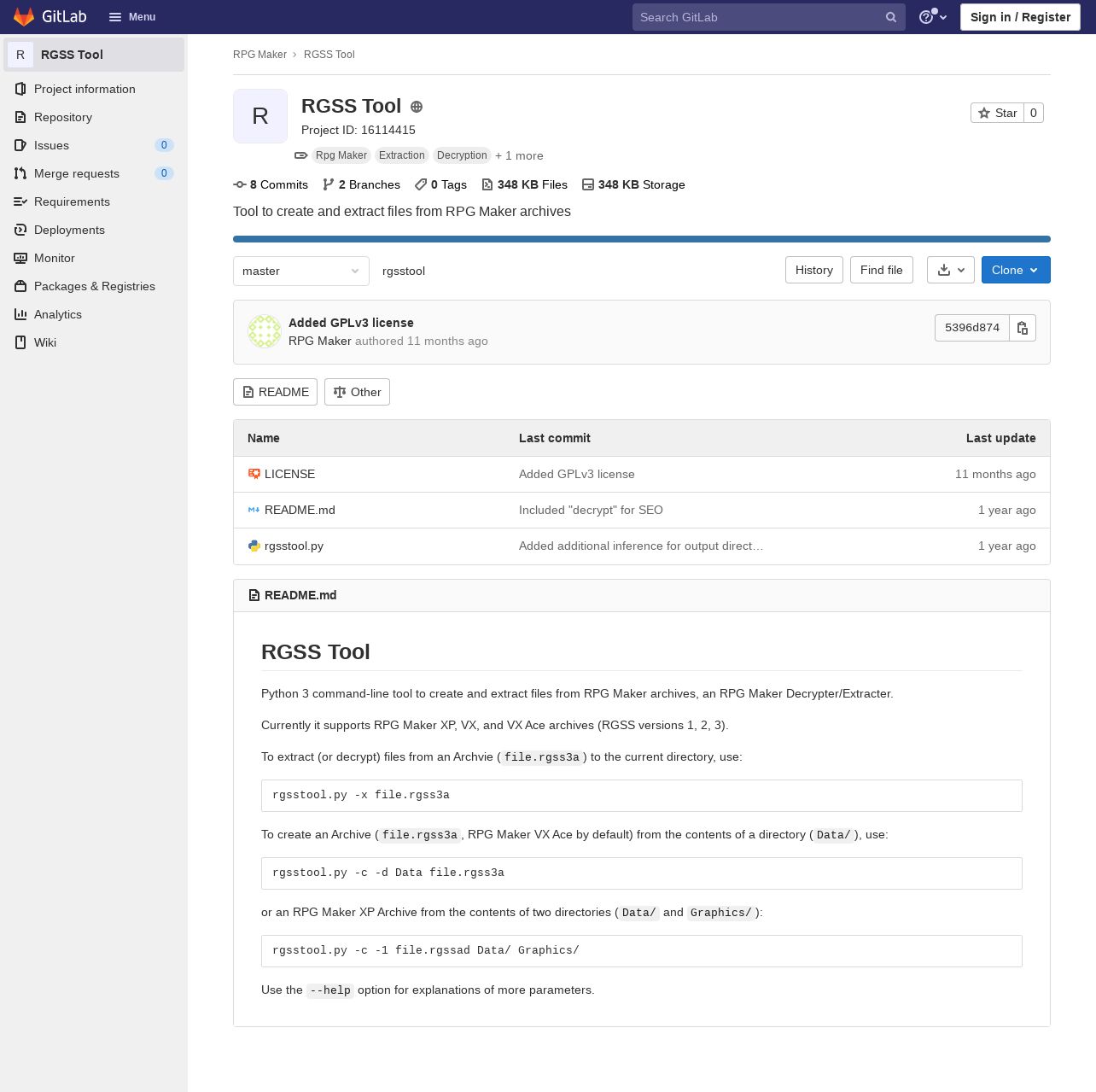Open the hamburger Menu
The width and height of the screenshot is (1096, 1092).
[x=132, y=17]
